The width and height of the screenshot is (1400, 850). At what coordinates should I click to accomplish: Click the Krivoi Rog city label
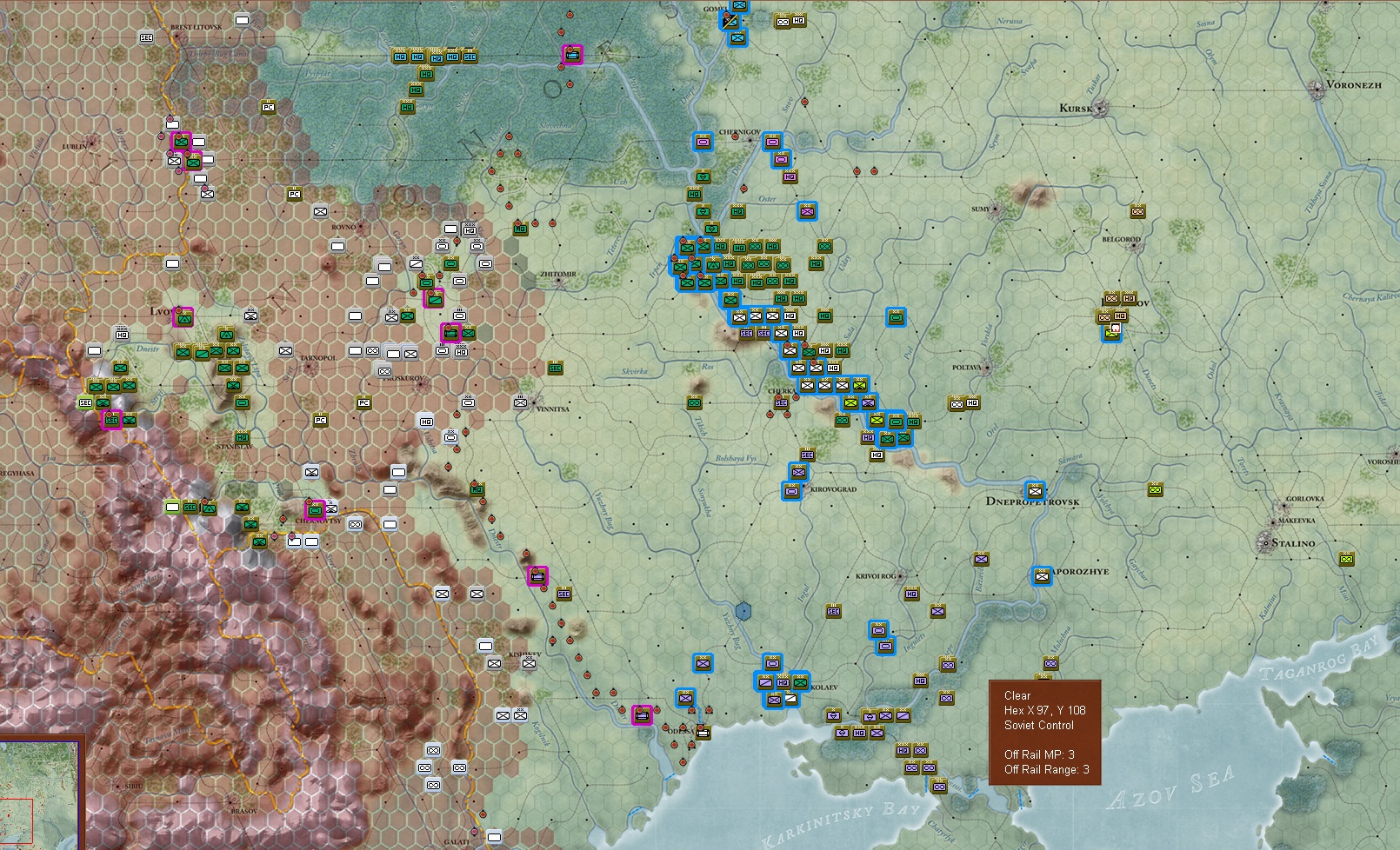pos(876,576)
